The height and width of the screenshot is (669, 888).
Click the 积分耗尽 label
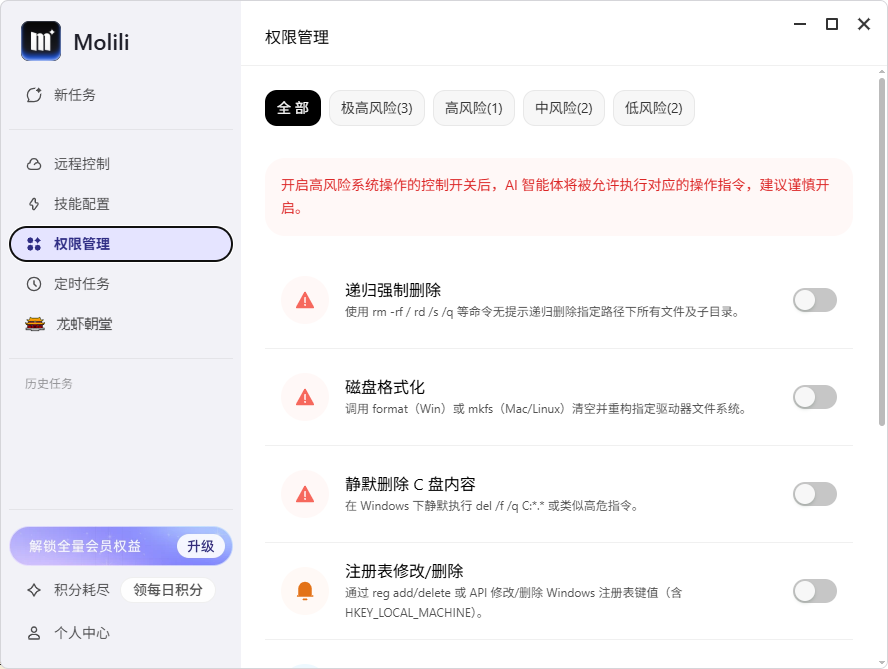tap(82, 590)
